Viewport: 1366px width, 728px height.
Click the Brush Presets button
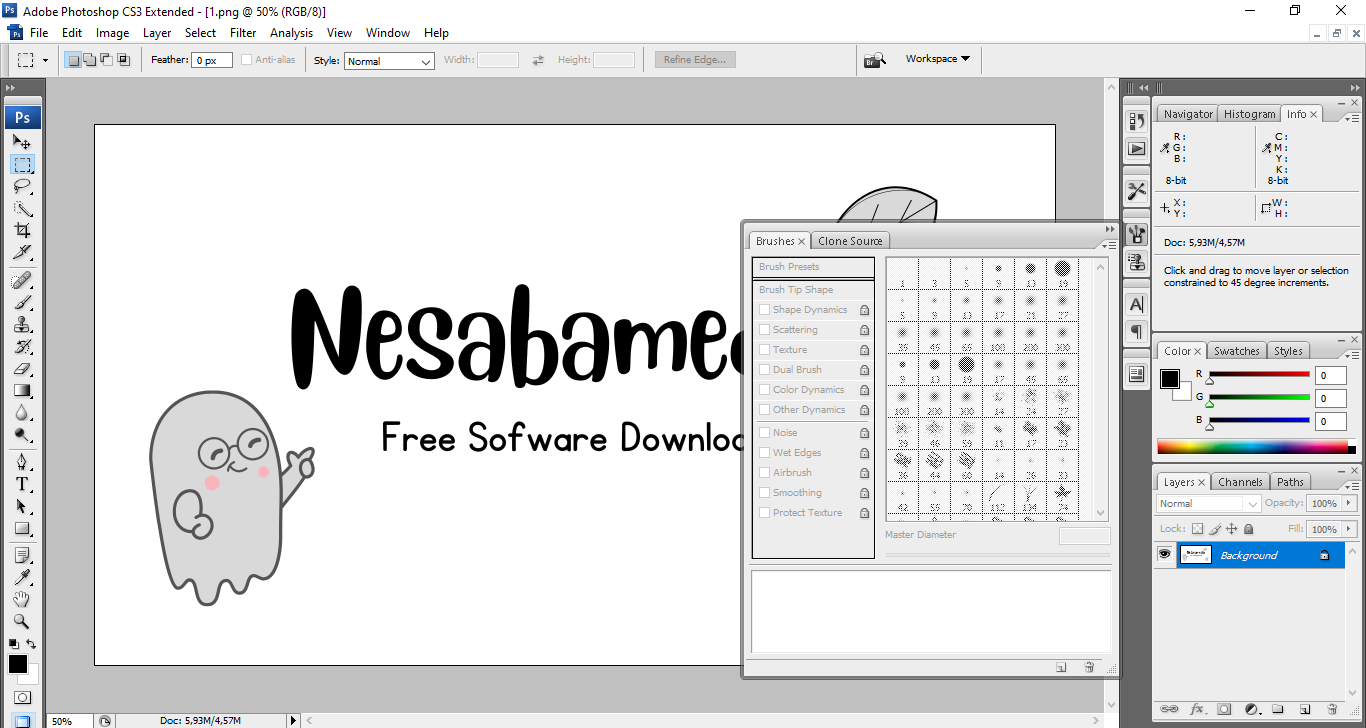click(x=813, y=267)
